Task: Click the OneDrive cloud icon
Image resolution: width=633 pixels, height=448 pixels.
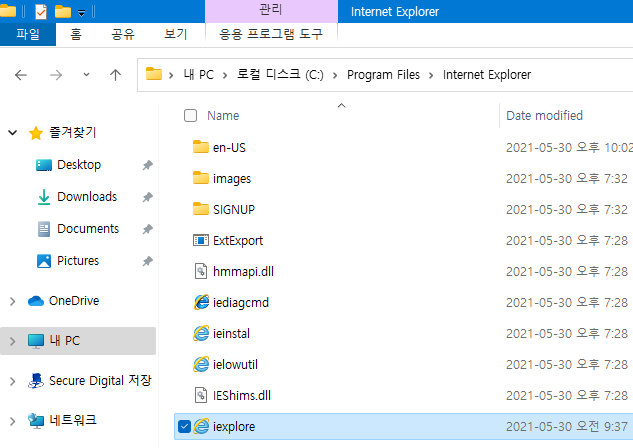Action: [x=36, y=301]
